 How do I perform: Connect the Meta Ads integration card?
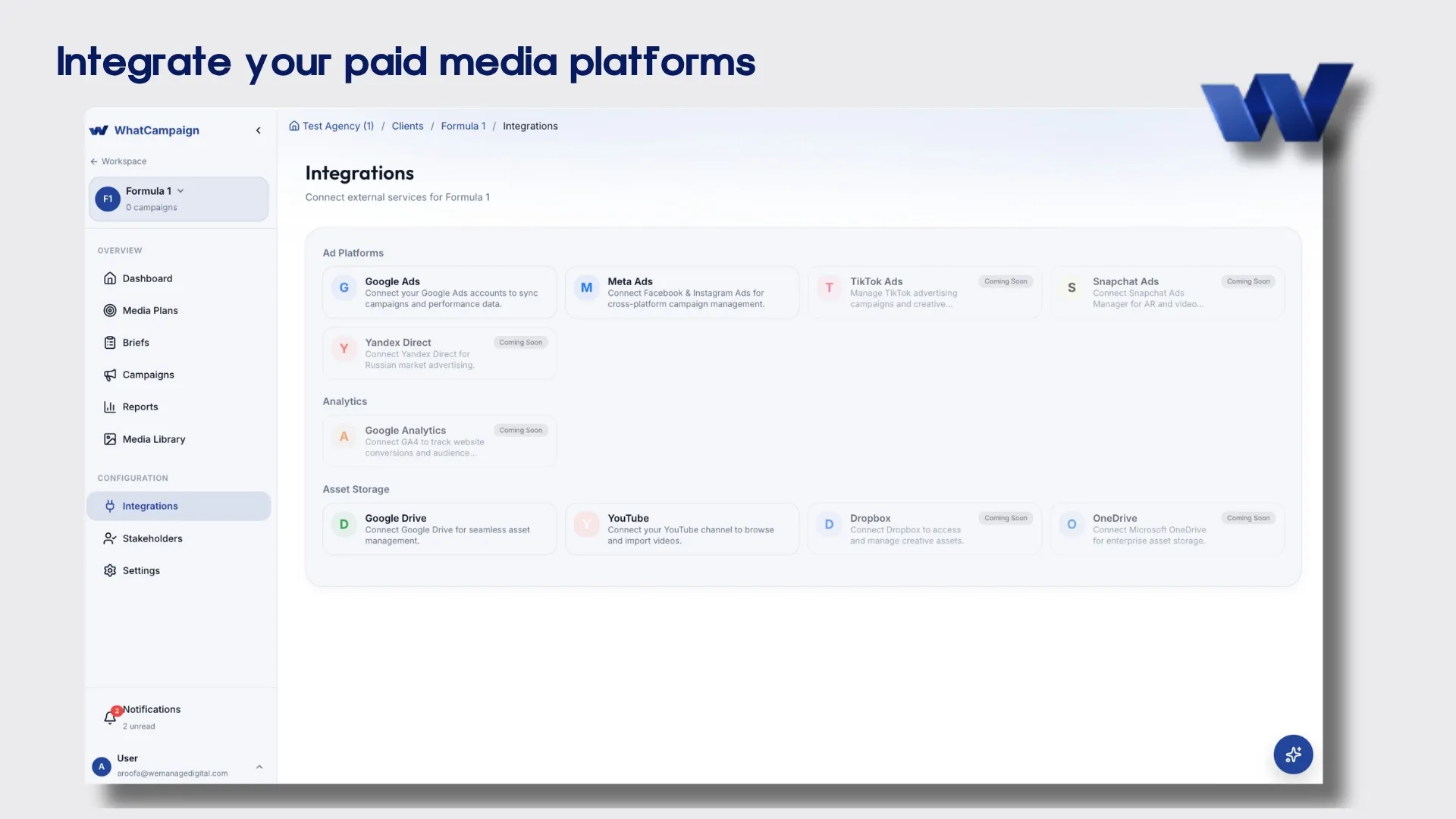click(682, 292)
